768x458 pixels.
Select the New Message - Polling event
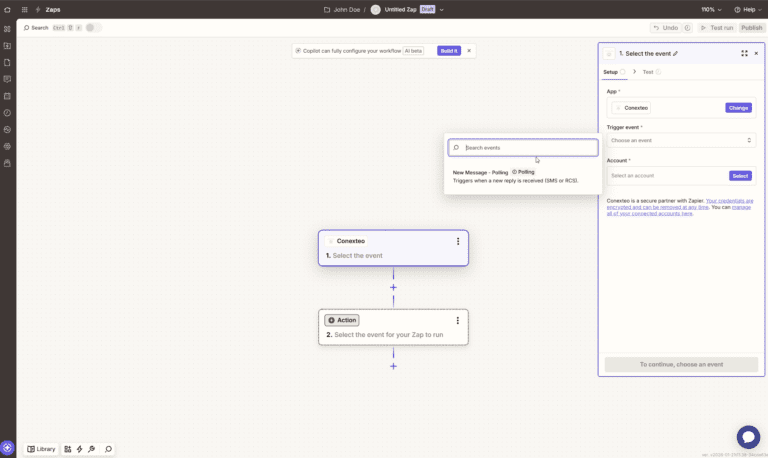[x=480, y=172]
